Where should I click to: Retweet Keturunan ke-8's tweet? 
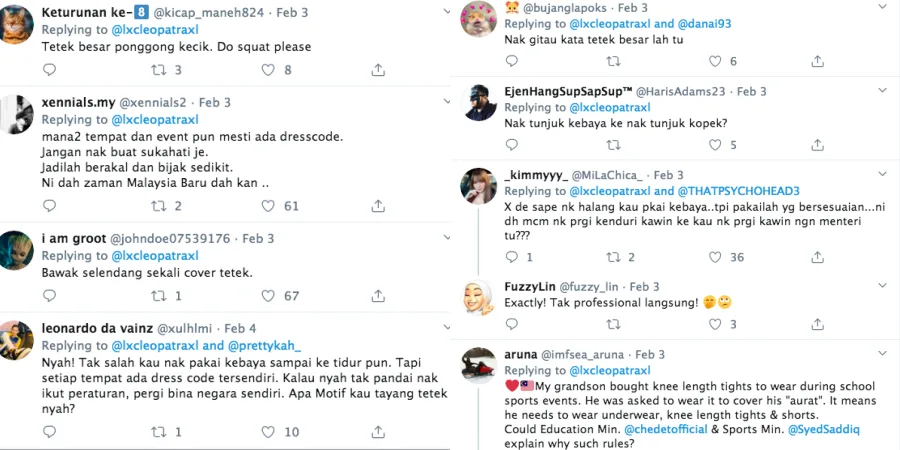(157, 70)
